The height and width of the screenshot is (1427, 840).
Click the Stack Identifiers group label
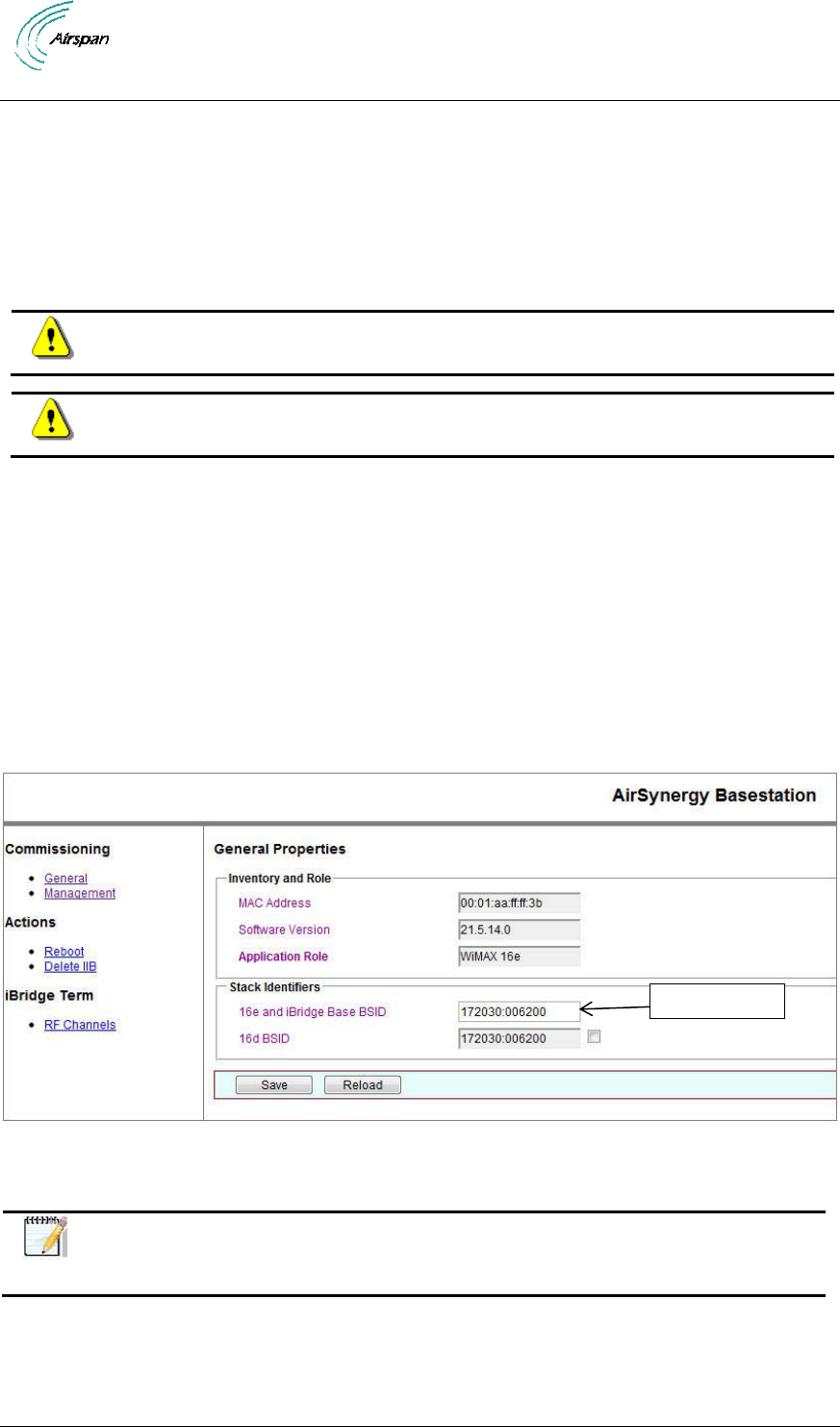pyautogui.click(x=274, y=987)
